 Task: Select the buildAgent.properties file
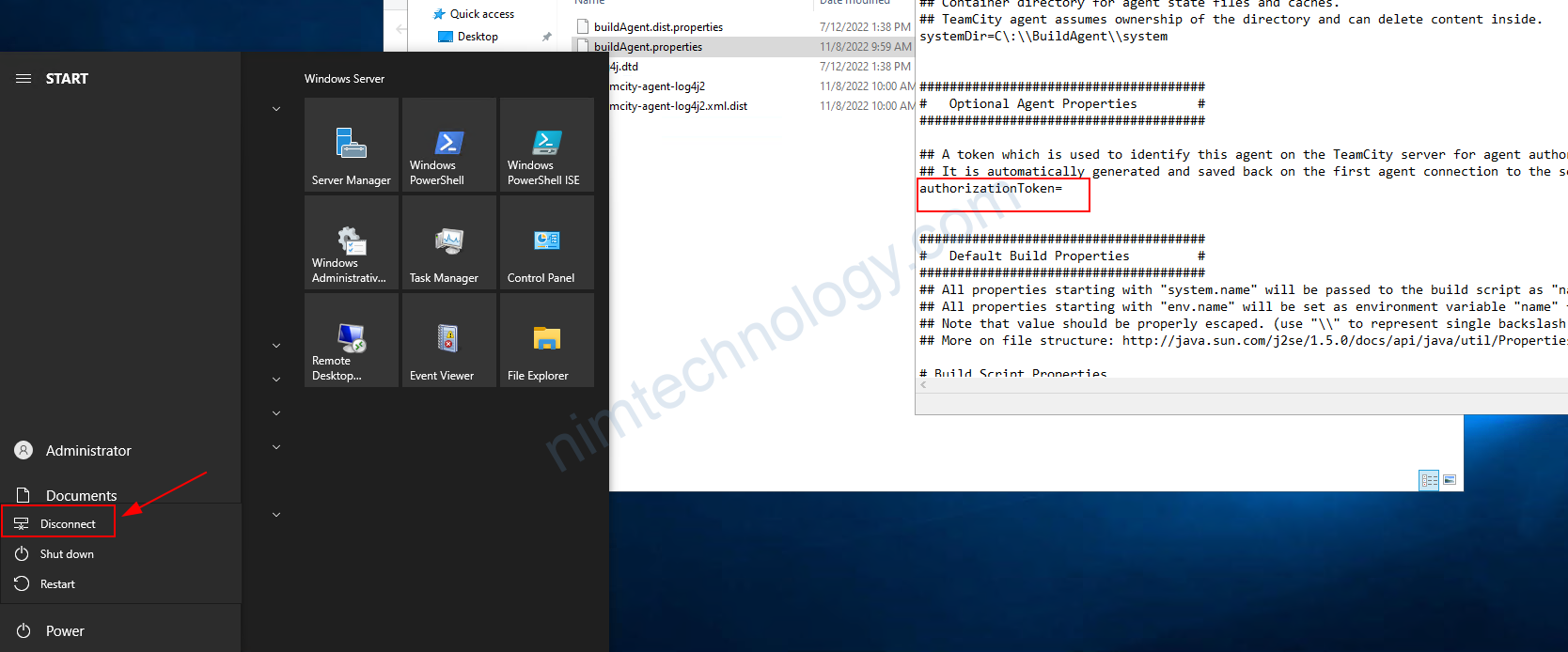click(648, 47)
